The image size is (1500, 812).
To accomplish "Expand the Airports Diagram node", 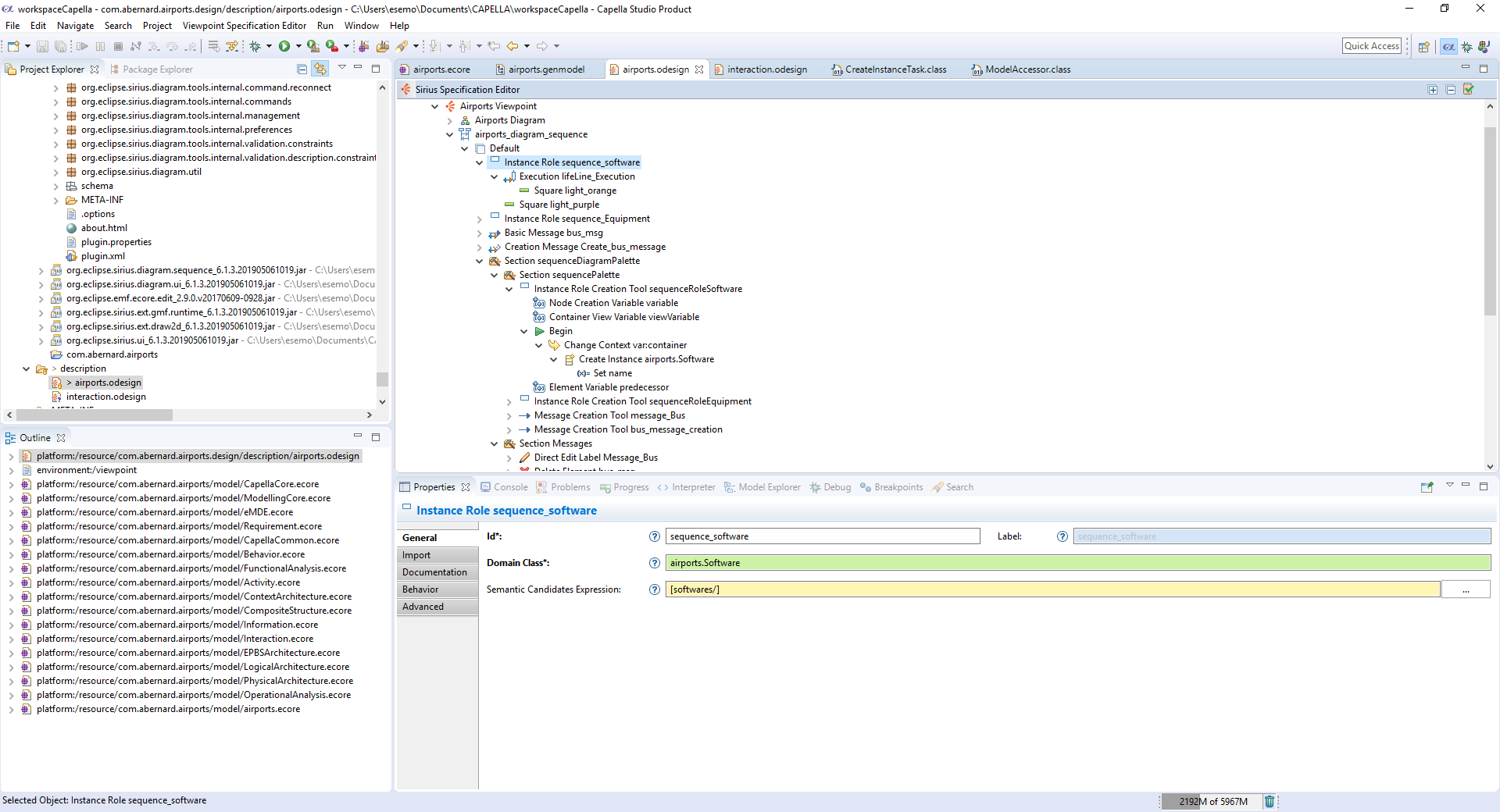I will pos(450,120).
